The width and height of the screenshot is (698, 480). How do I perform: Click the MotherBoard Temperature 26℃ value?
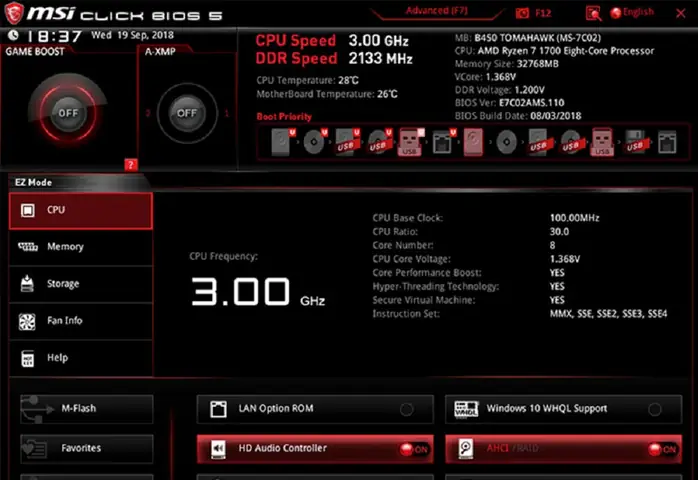tap(387, 94)
